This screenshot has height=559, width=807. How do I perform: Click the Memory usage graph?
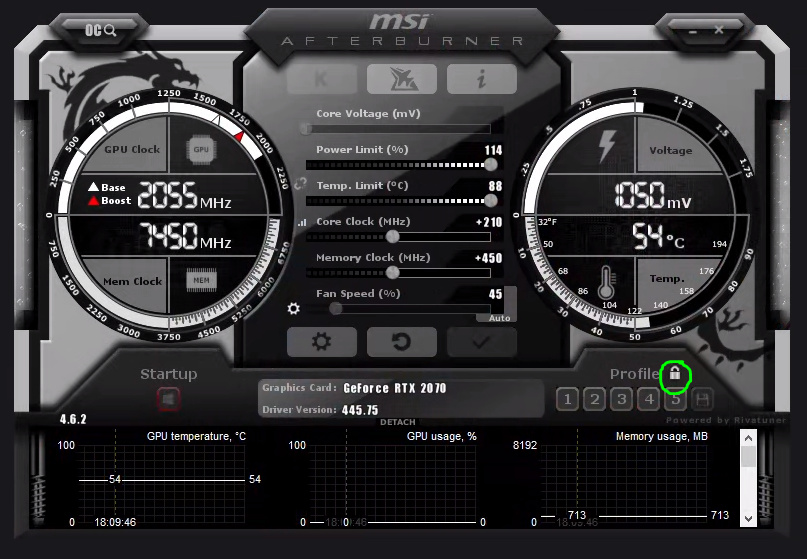coord(624,484)
